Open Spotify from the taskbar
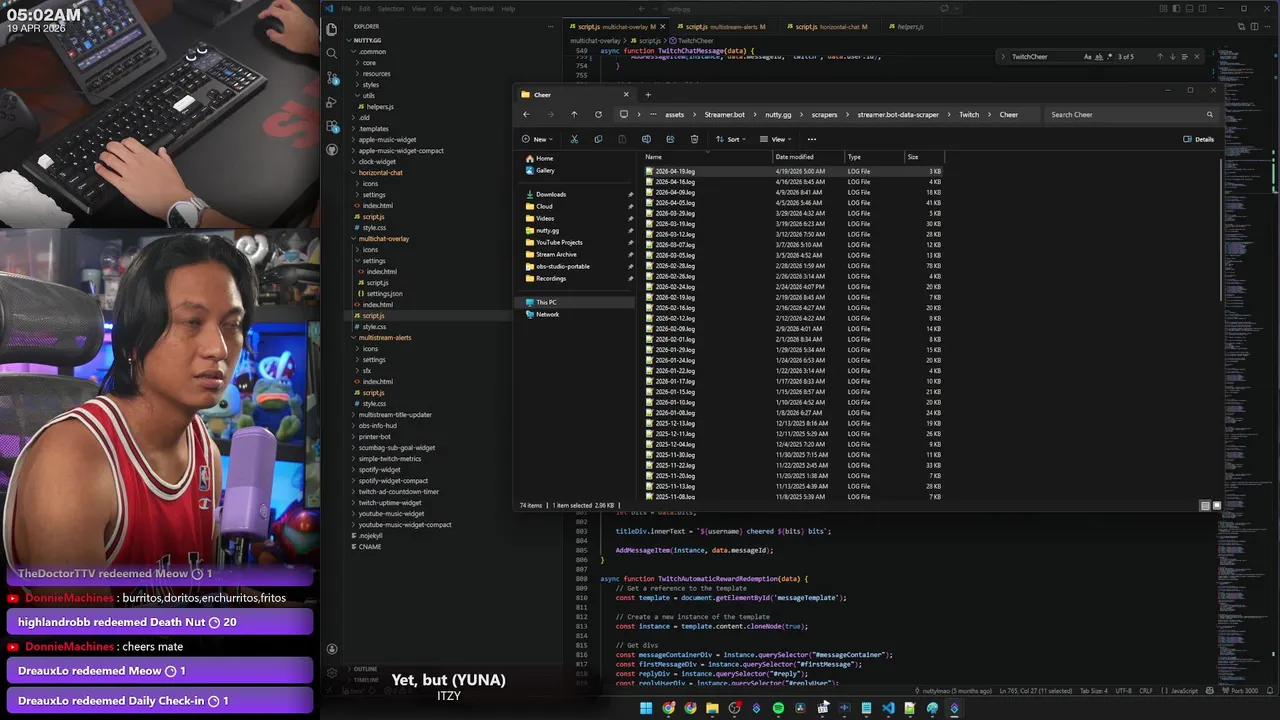 click(x=778, y=708)
